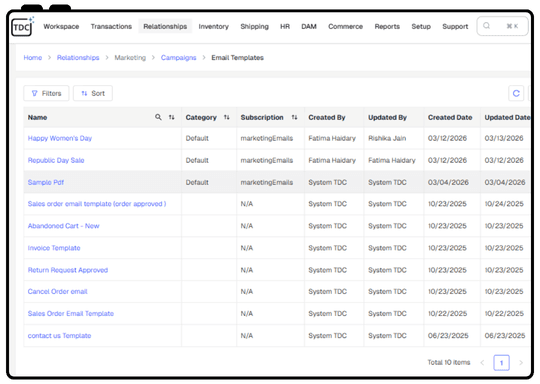Open the Sort button
The height and width of the screenshot is (384, 540).
click(93, 93)
